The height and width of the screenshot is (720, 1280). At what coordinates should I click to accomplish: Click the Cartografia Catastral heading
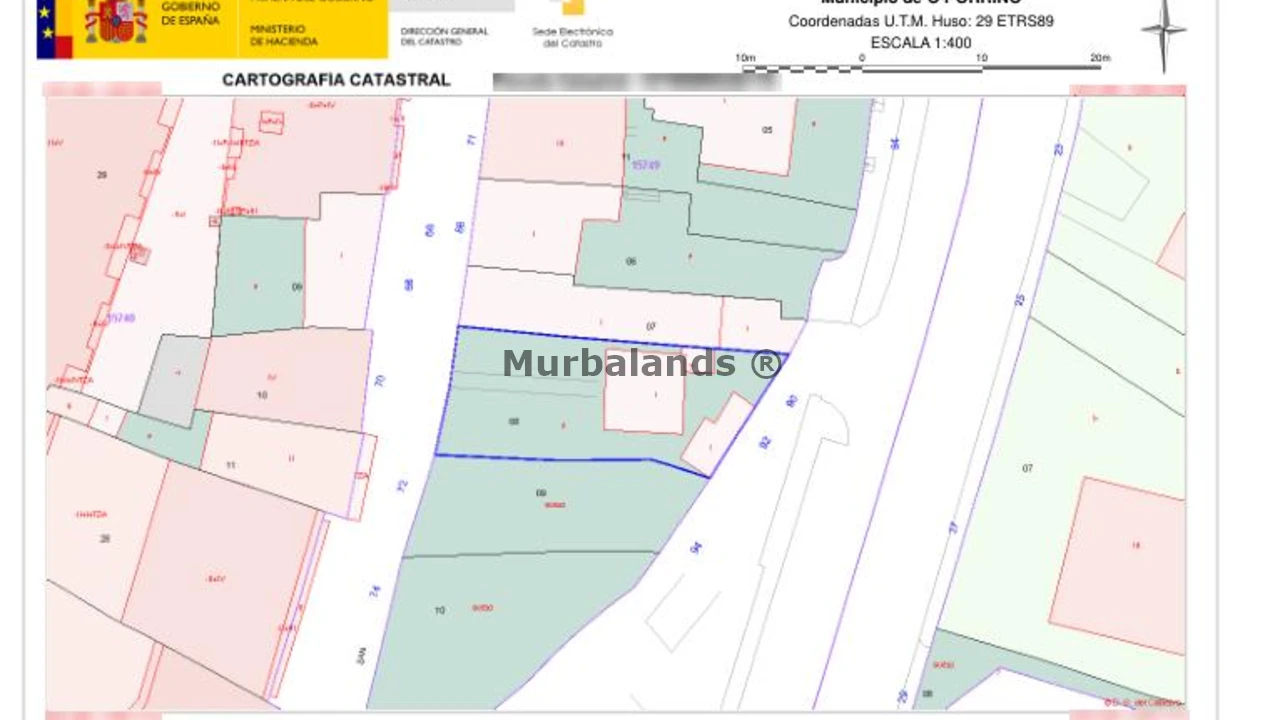[x=336, y=80]
